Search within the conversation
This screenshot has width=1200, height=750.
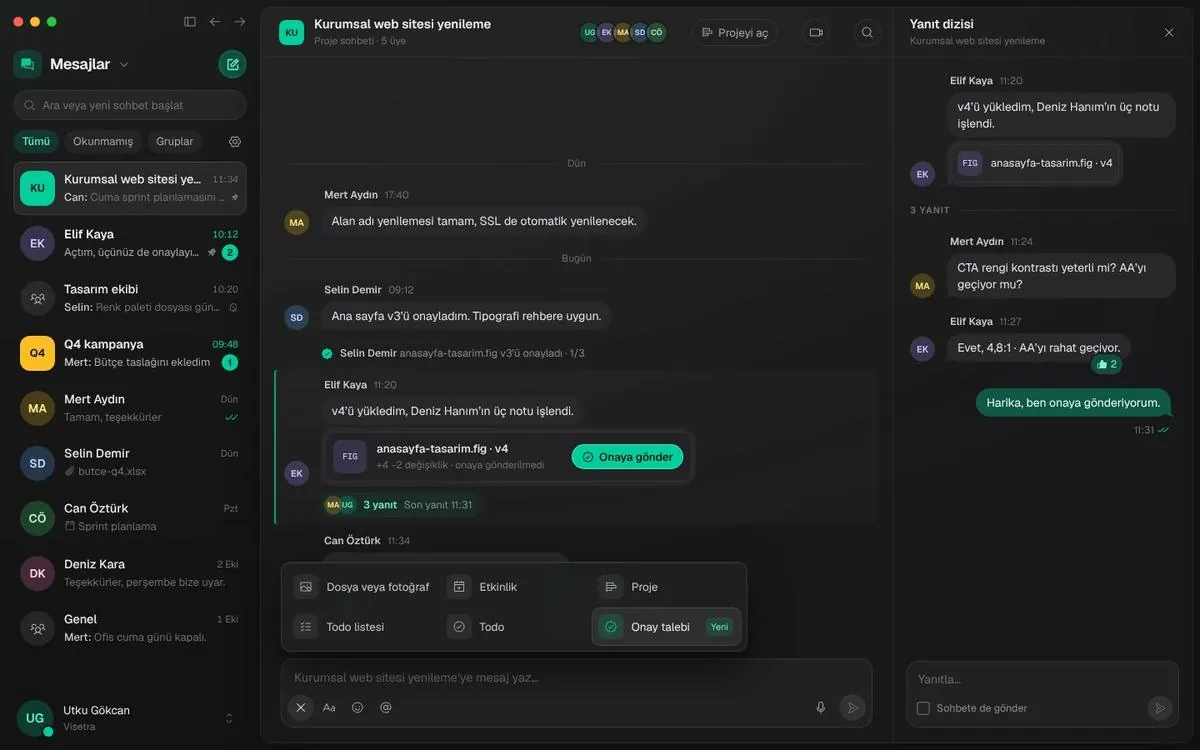[867, 32]
